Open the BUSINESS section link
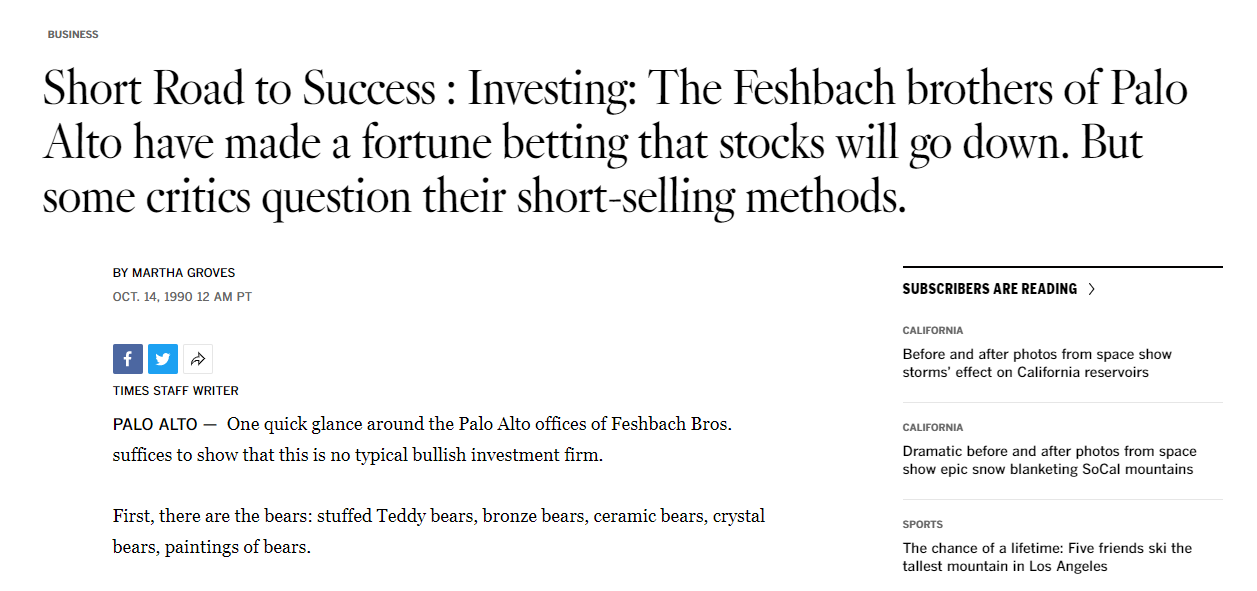 click(73, 34)
